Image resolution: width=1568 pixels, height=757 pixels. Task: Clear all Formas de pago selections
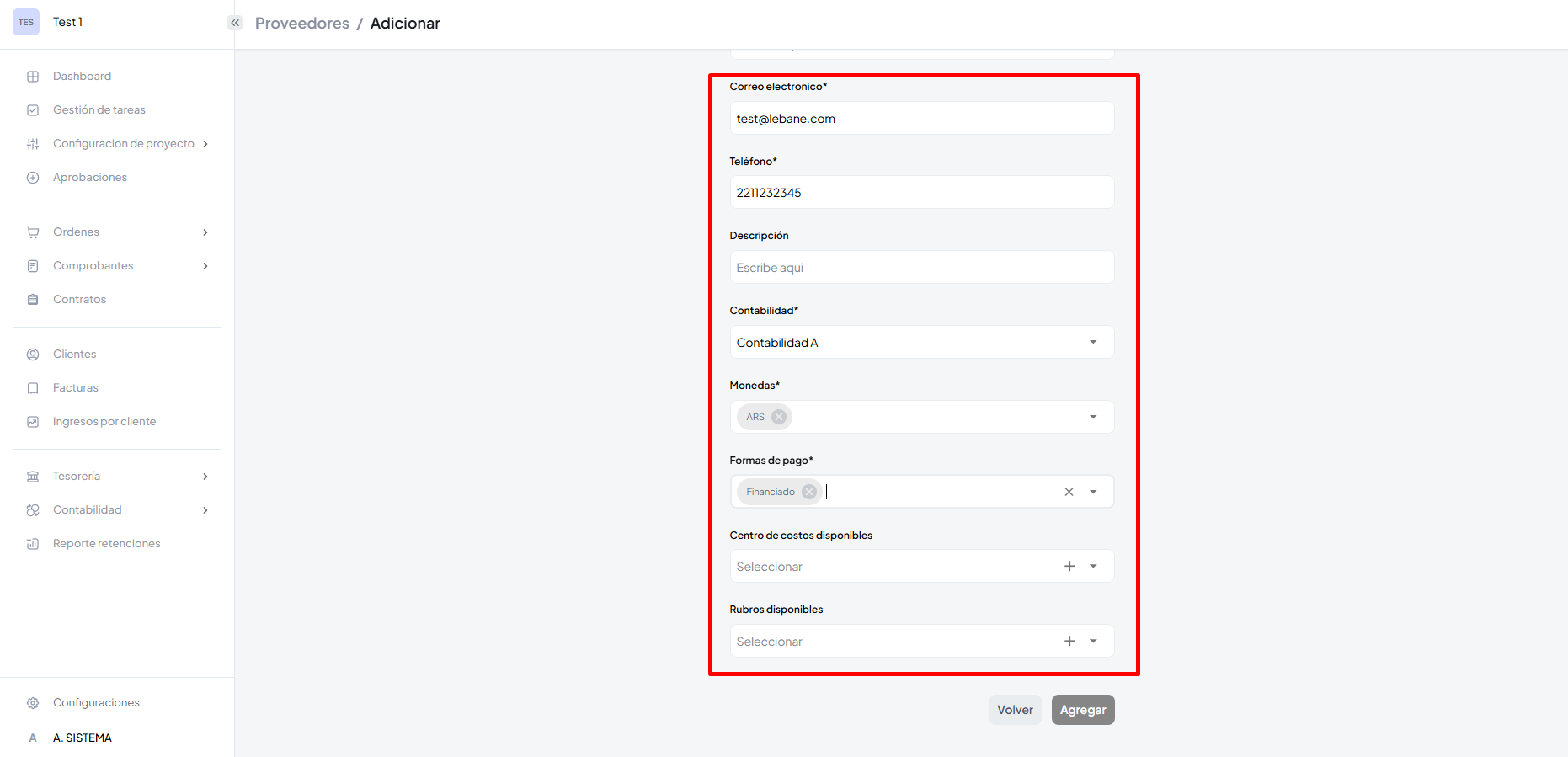click(x=1069, y=492)
